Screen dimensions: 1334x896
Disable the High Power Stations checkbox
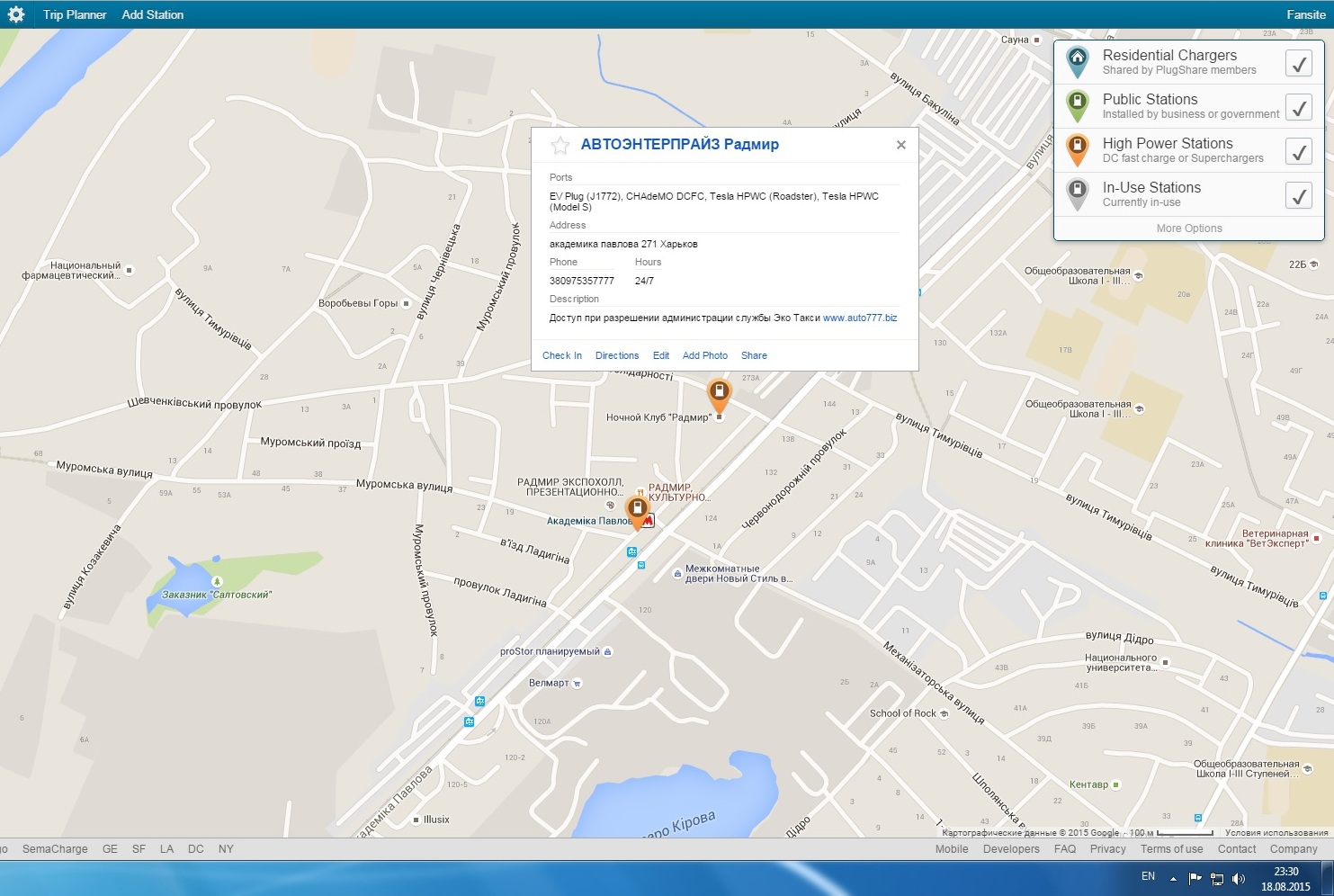1298,152
